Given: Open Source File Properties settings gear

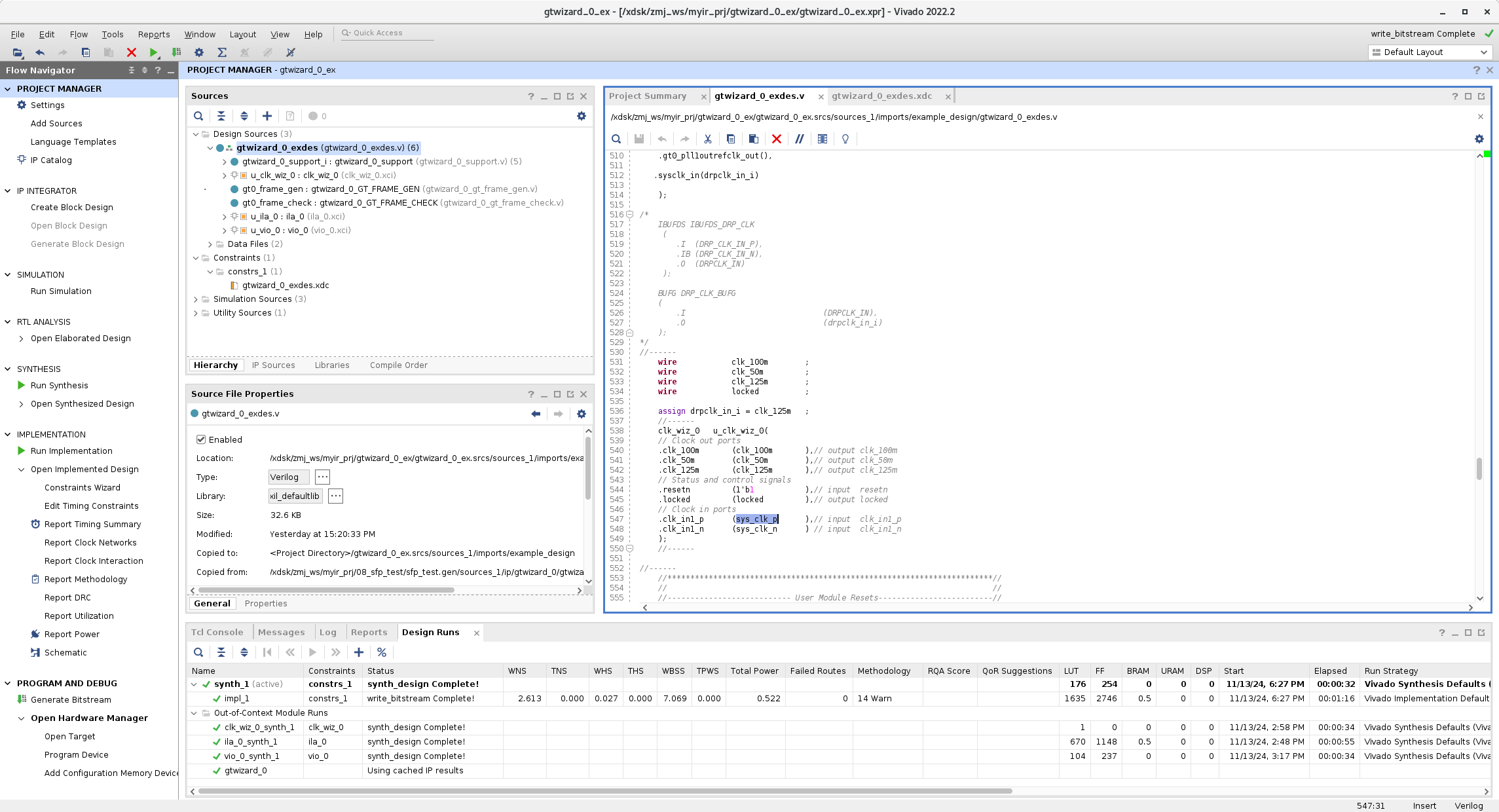Looking at the screenshot, I should click(582, 414).
